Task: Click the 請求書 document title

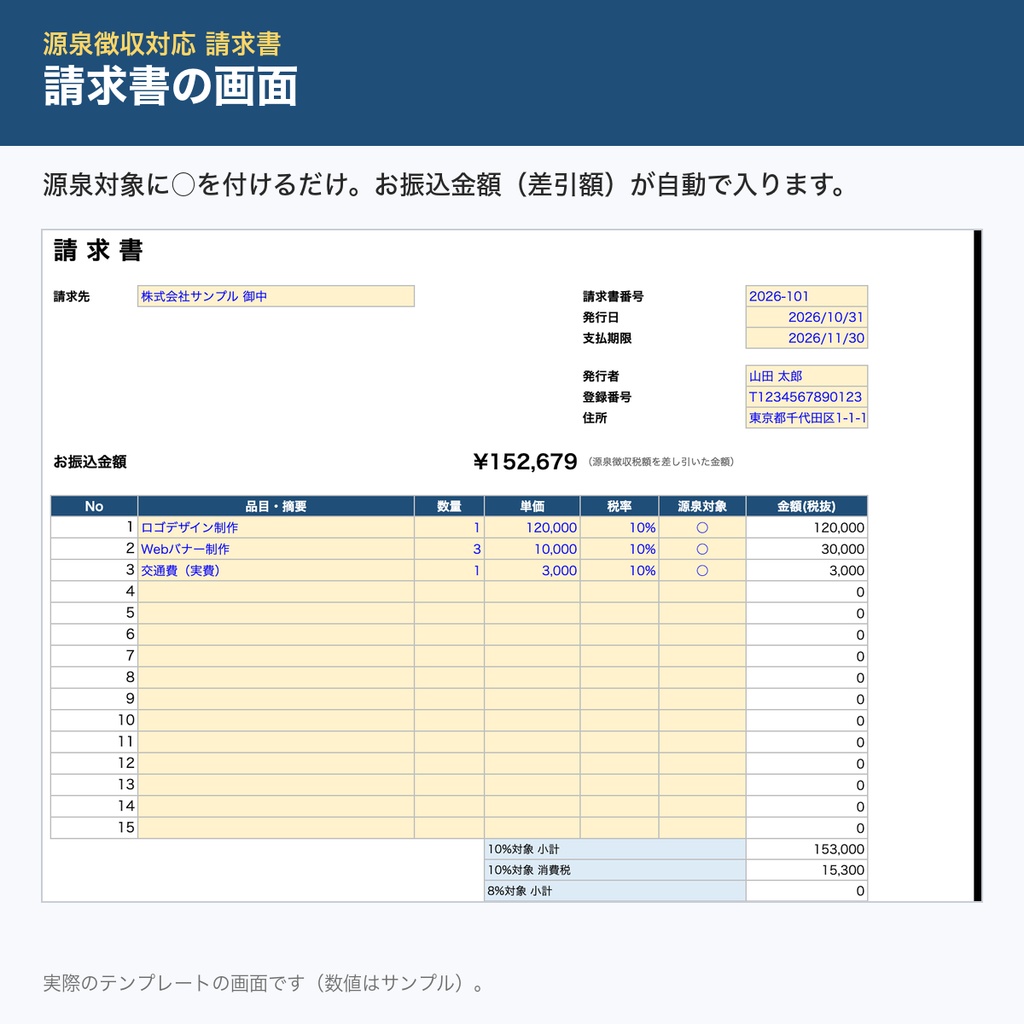Action: (x=98, y=250)
